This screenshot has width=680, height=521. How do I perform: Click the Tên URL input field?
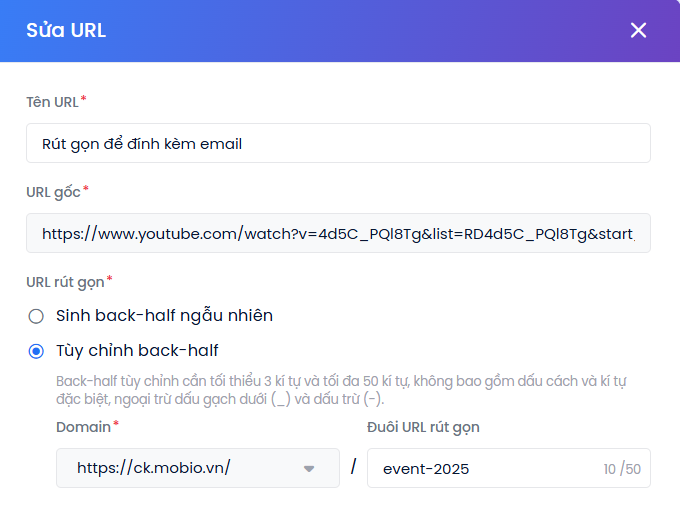click(x=338, y=143)
